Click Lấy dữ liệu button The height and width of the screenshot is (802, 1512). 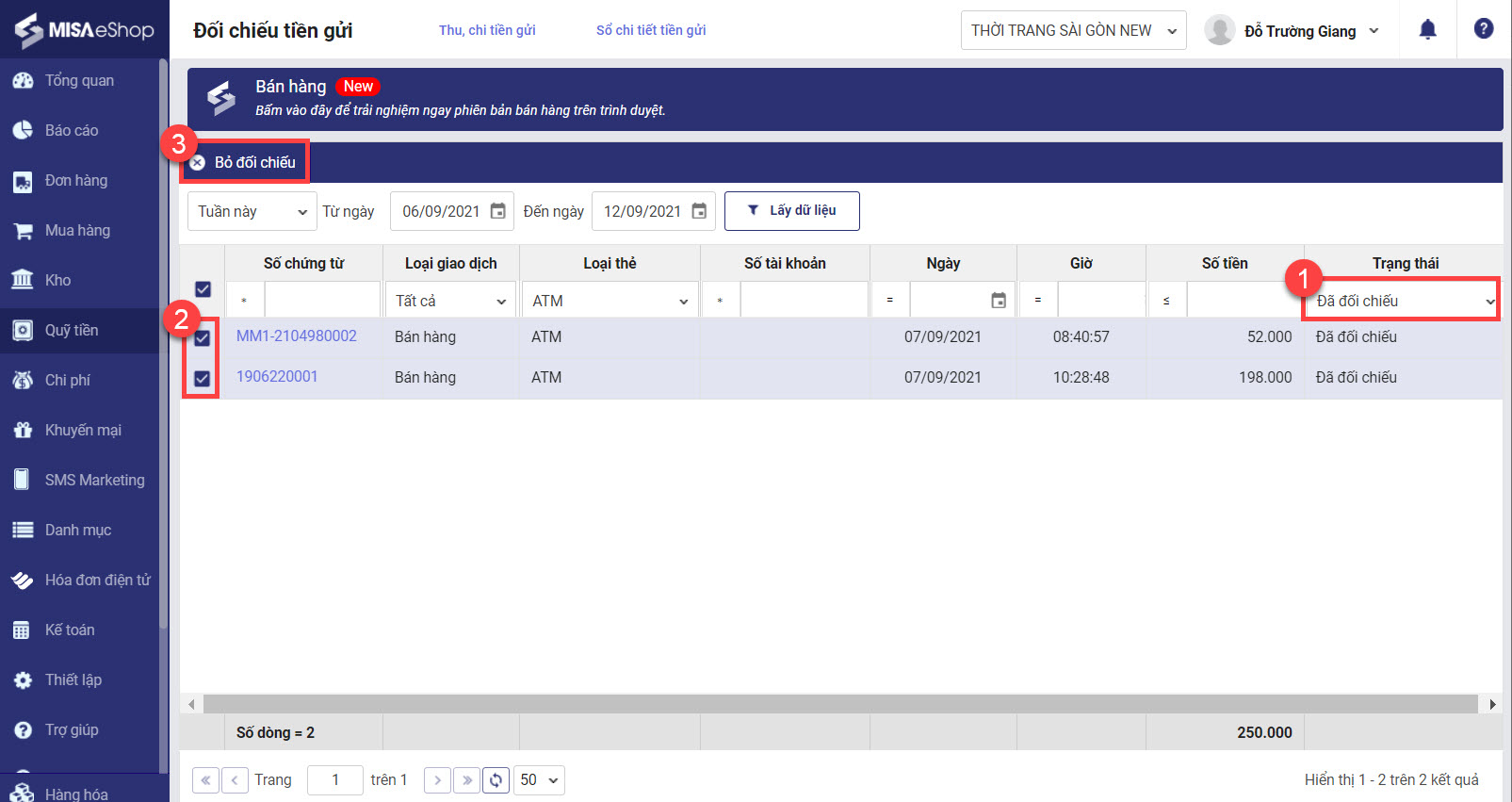coord(792,211)
